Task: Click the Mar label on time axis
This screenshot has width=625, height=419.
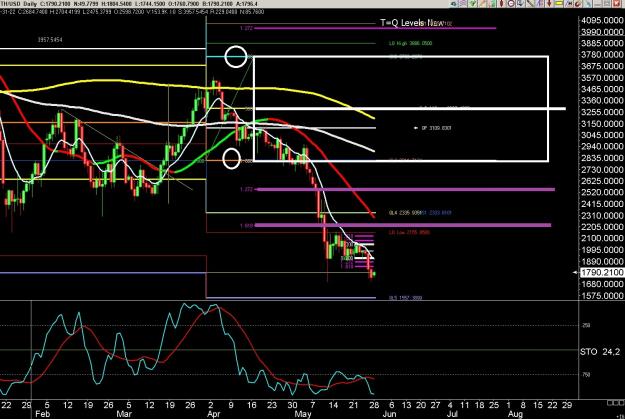Action: pos(124,414)
